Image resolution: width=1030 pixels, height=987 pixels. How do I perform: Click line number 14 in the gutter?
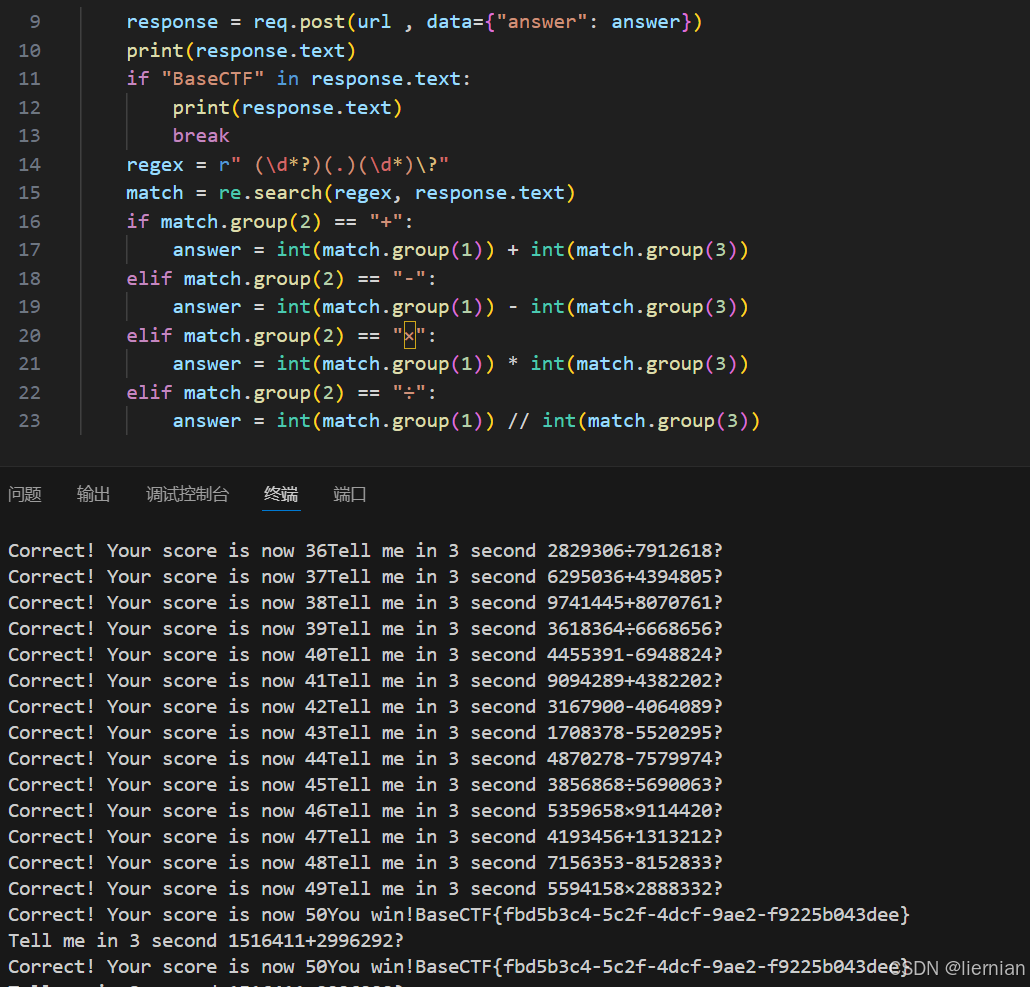tap(29, 164)
